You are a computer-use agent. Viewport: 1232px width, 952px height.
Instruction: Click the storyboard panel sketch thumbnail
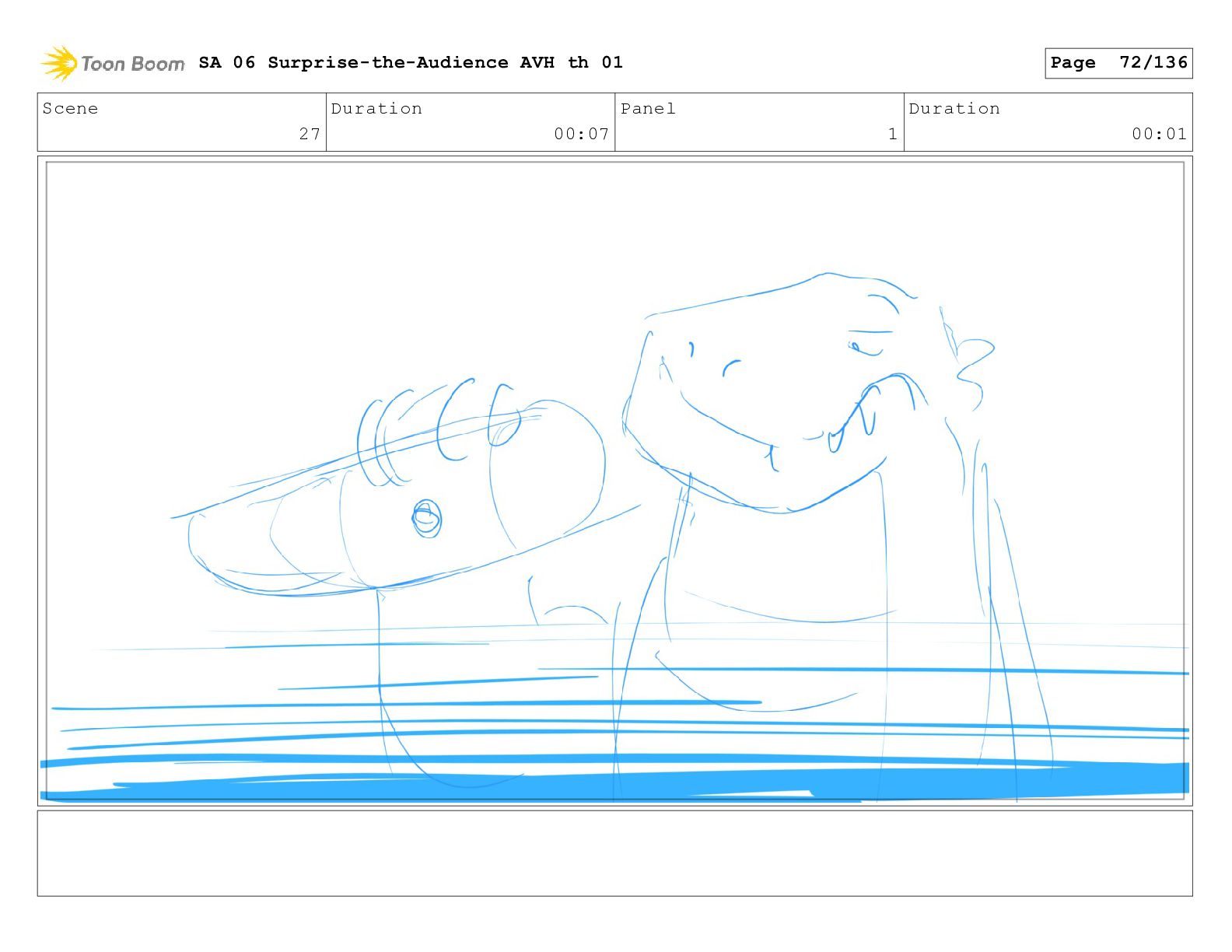(615, 481)
